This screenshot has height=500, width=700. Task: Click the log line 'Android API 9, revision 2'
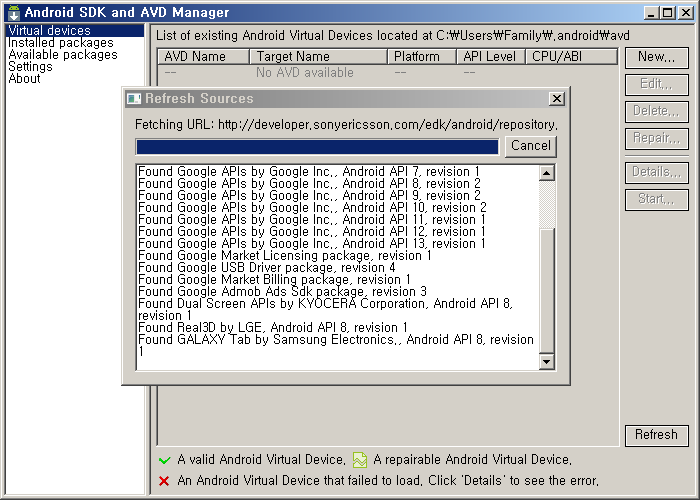[x=309, y=196]
